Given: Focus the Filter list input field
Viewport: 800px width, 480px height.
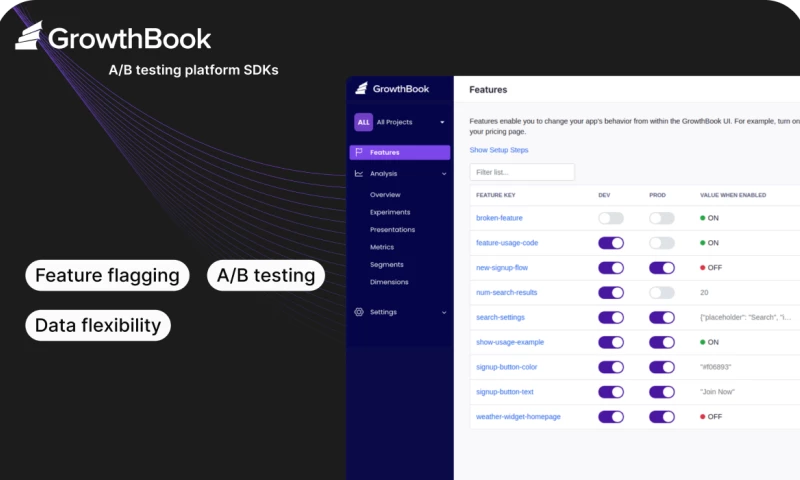Looking at the screenshot, I should pos(522,172).
